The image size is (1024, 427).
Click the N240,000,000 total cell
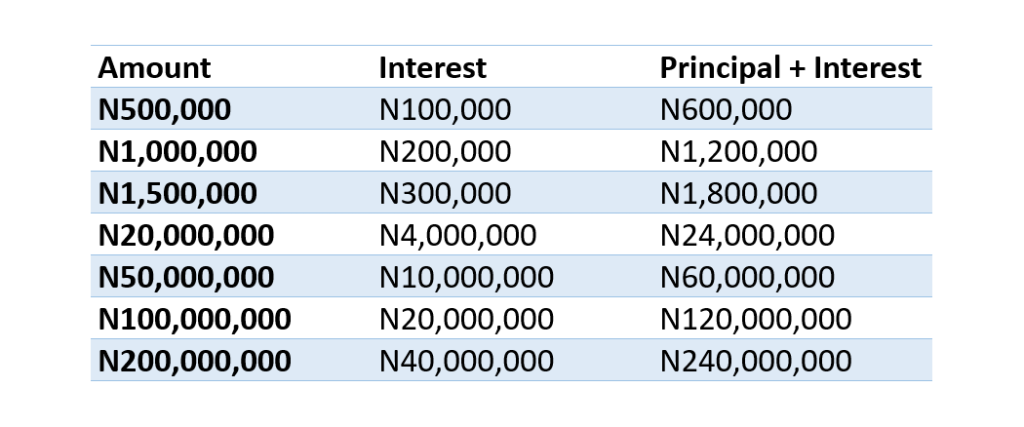click(756, 361)
